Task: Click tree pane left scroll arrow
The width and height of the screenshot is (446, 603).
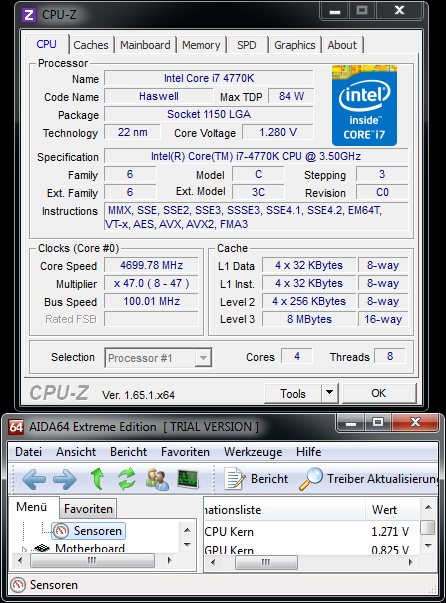Action: tap(20, 561)
